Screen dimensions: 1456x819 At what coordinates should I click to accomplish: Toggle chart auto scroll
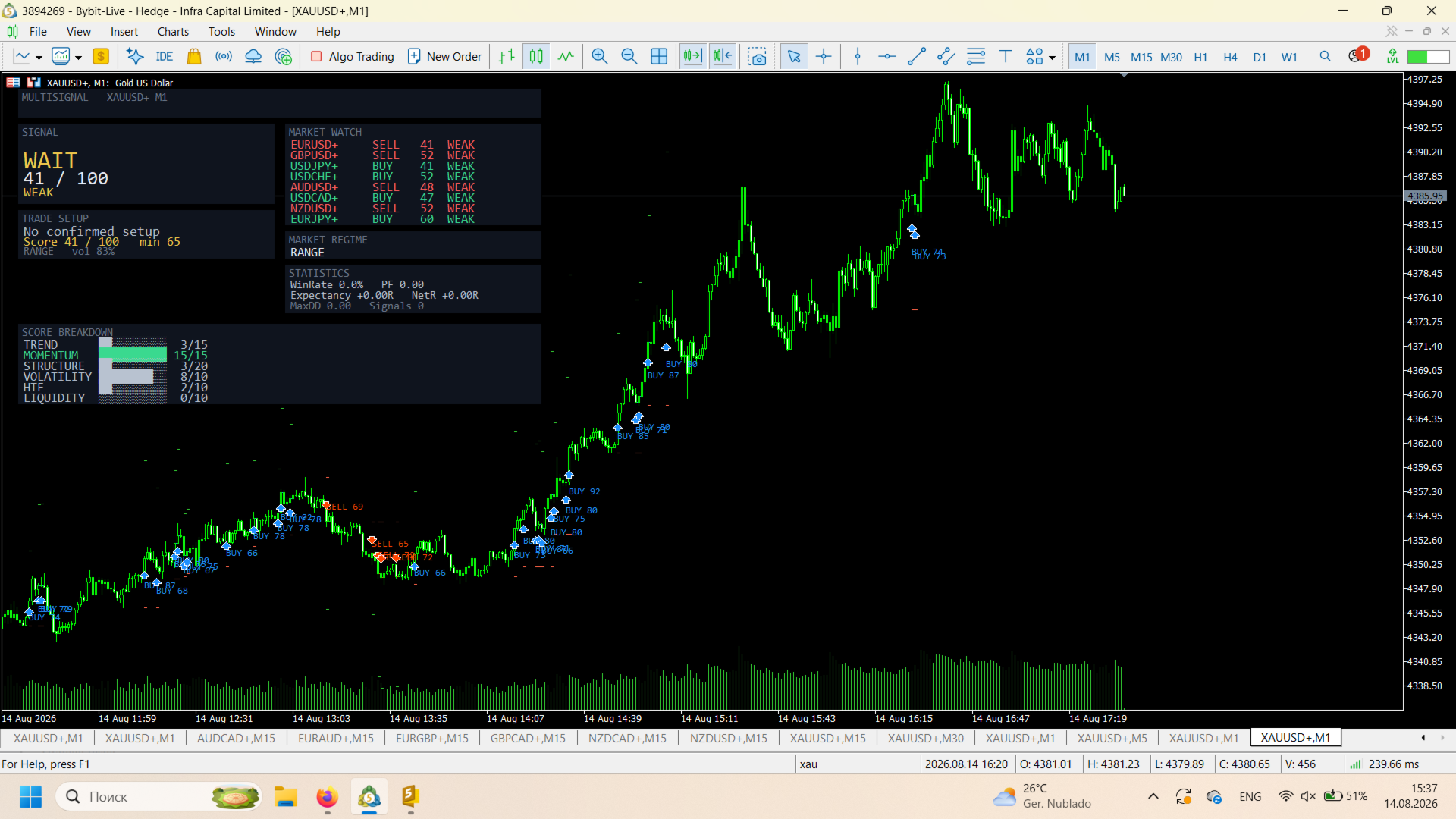(x=693, y=56)
